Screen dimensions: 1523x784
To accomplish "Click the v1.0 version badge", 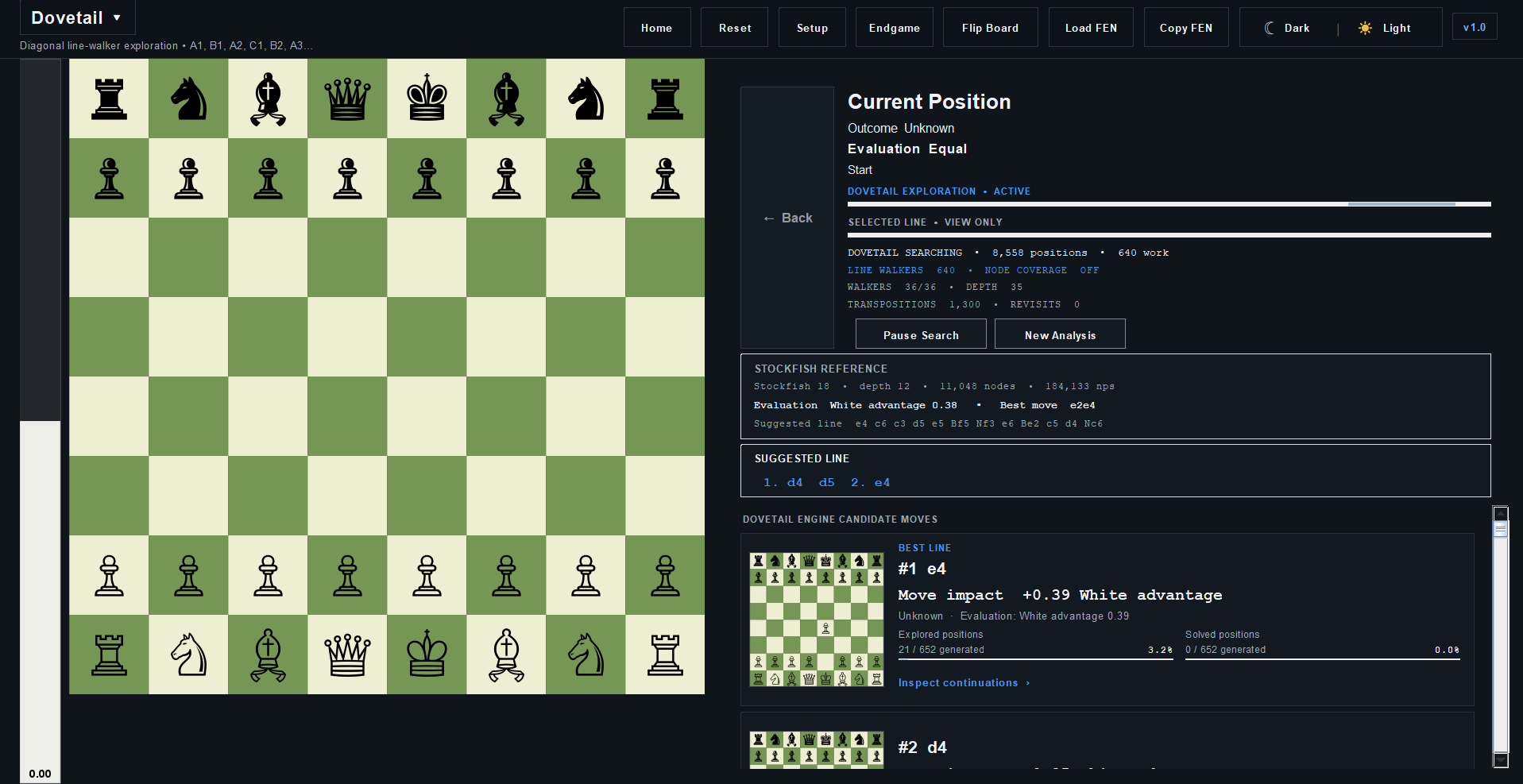I will point(1475,27).
